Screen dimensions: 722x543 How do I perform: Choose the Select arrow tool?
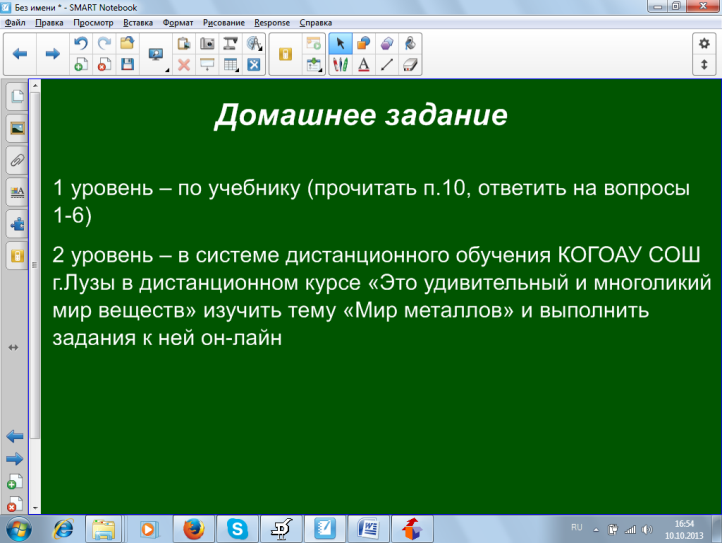[341, 44]
